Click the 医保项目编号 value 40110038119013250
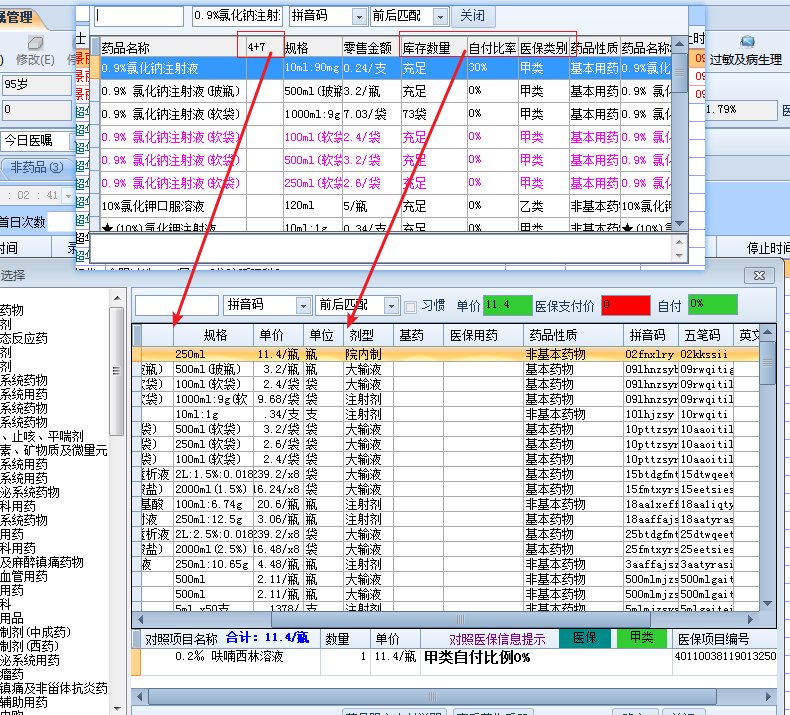The width and height of the screenshot is (790, 715). click(x=725, y=656)
